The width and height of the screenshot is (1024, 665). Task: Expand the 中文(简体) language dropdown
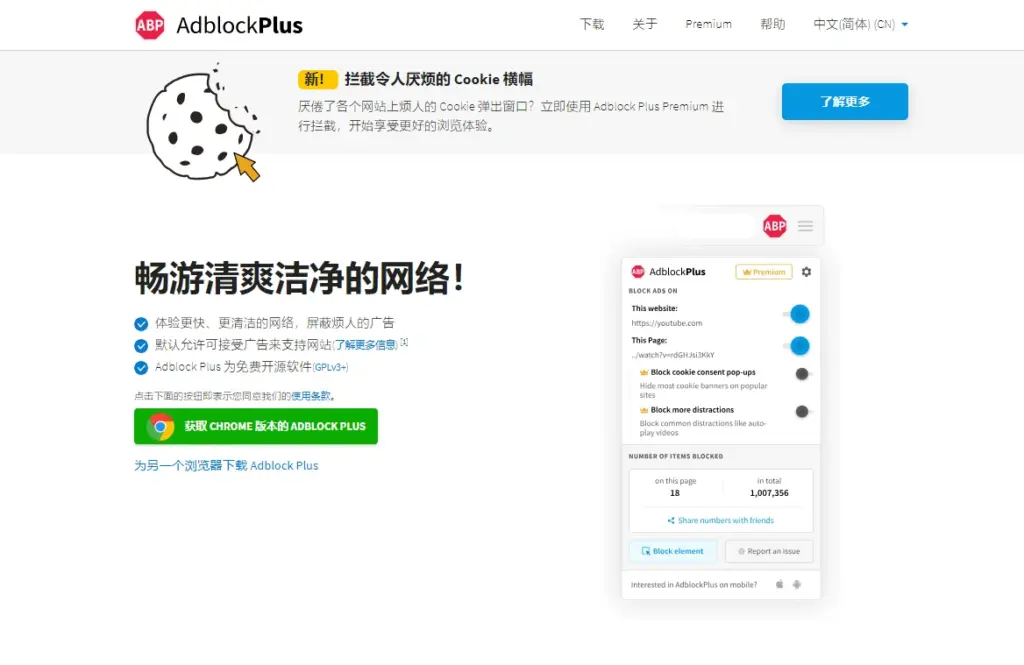860,24
